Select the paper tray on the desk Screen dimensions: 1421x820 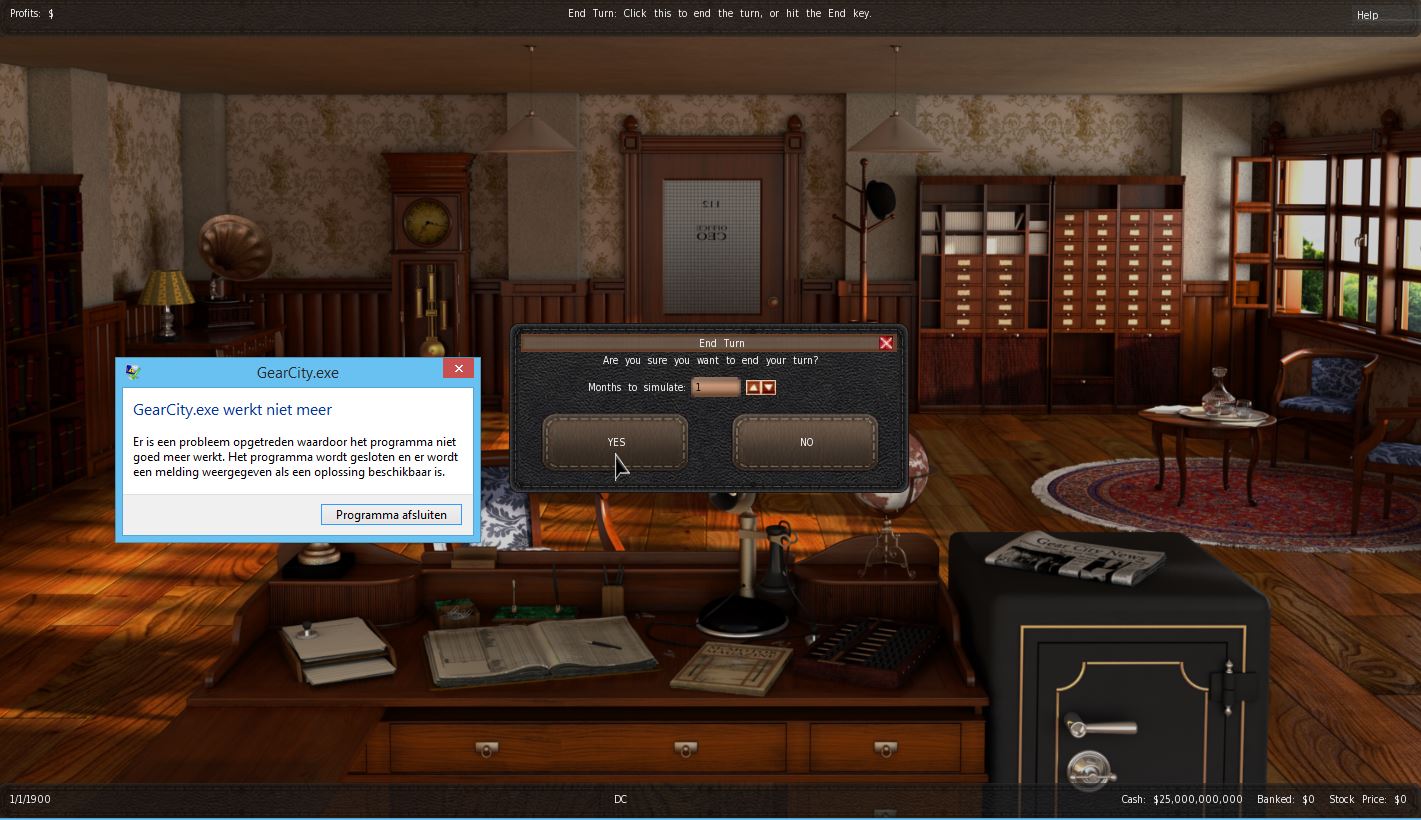point(335,648)
